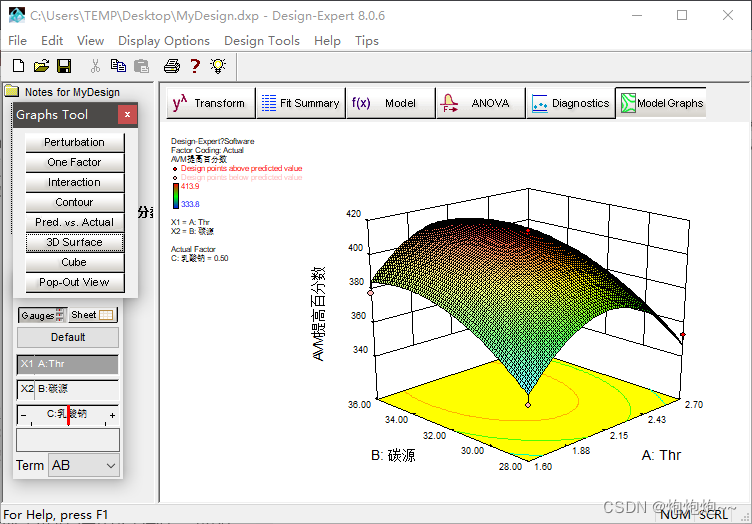Click the Paste clipboard icon
Image resolution: width=752 pixels, height=524 pixels.
point(141,66)
